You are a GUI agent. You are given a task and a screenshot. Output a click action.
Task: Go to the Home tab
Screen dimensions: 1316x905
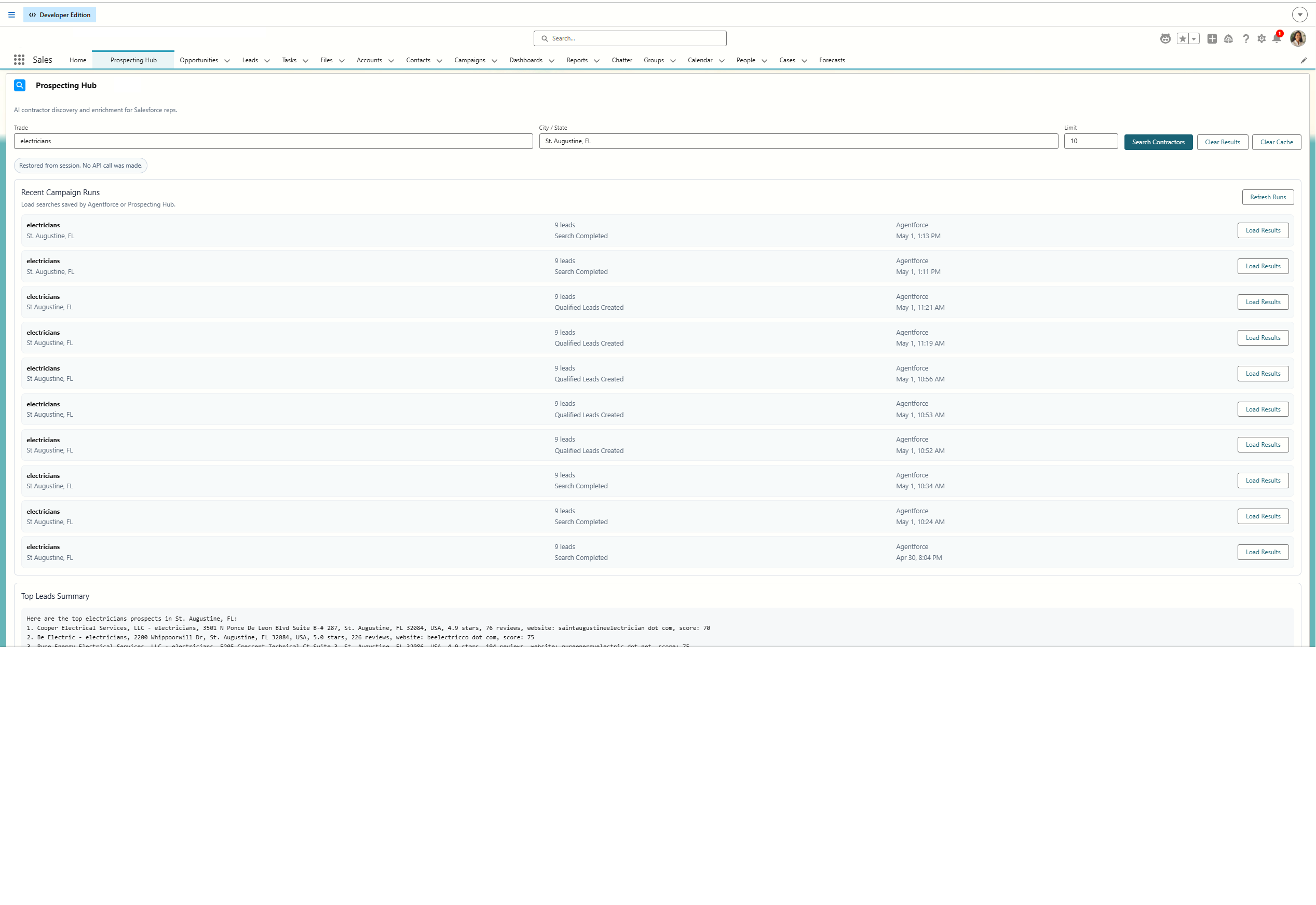point(78,60)
